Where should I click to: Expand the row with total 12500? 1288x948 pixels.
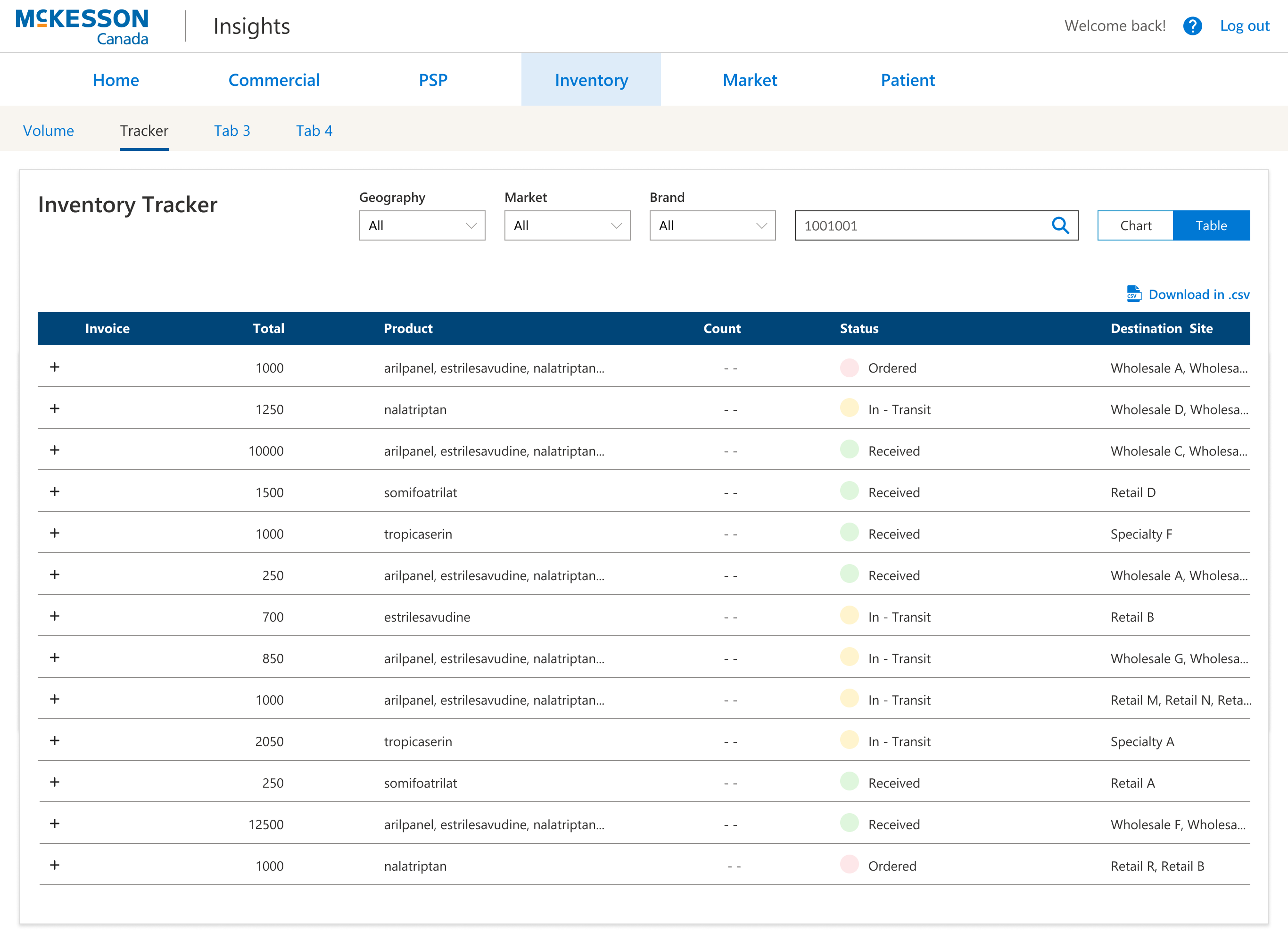55,823
